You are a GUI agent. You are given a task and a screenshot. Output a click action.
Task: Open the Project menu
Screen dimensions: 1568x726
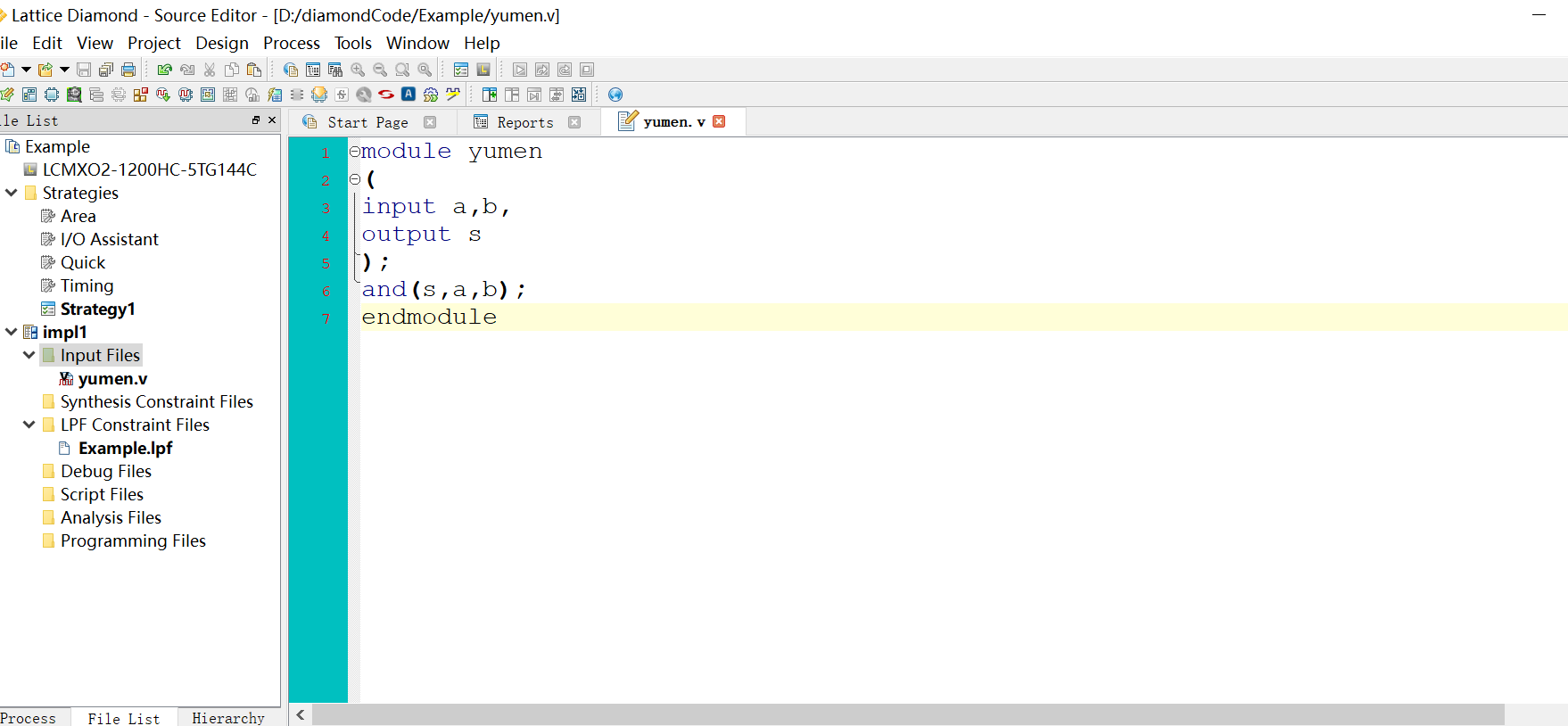pos(154,43)
